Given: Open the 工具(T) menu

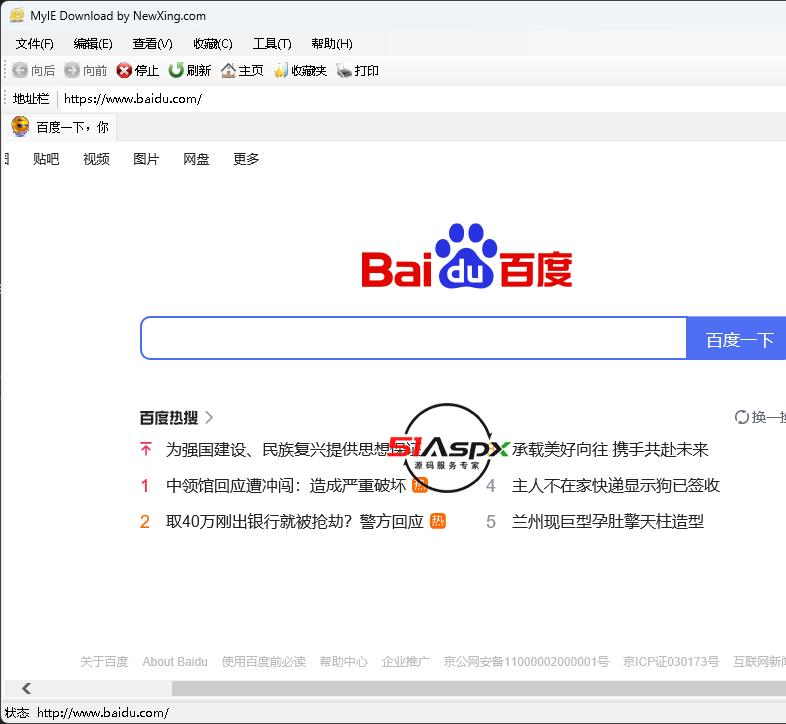Looking at the screenshot, I should (272, 44).
